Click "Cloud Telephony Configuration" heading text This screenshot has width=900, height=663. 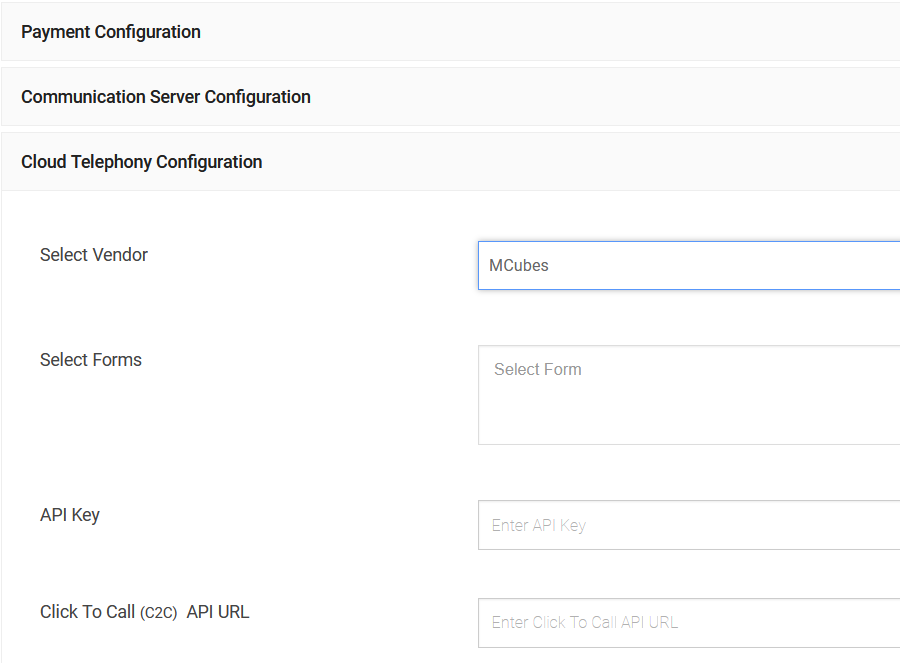[142, 162]
